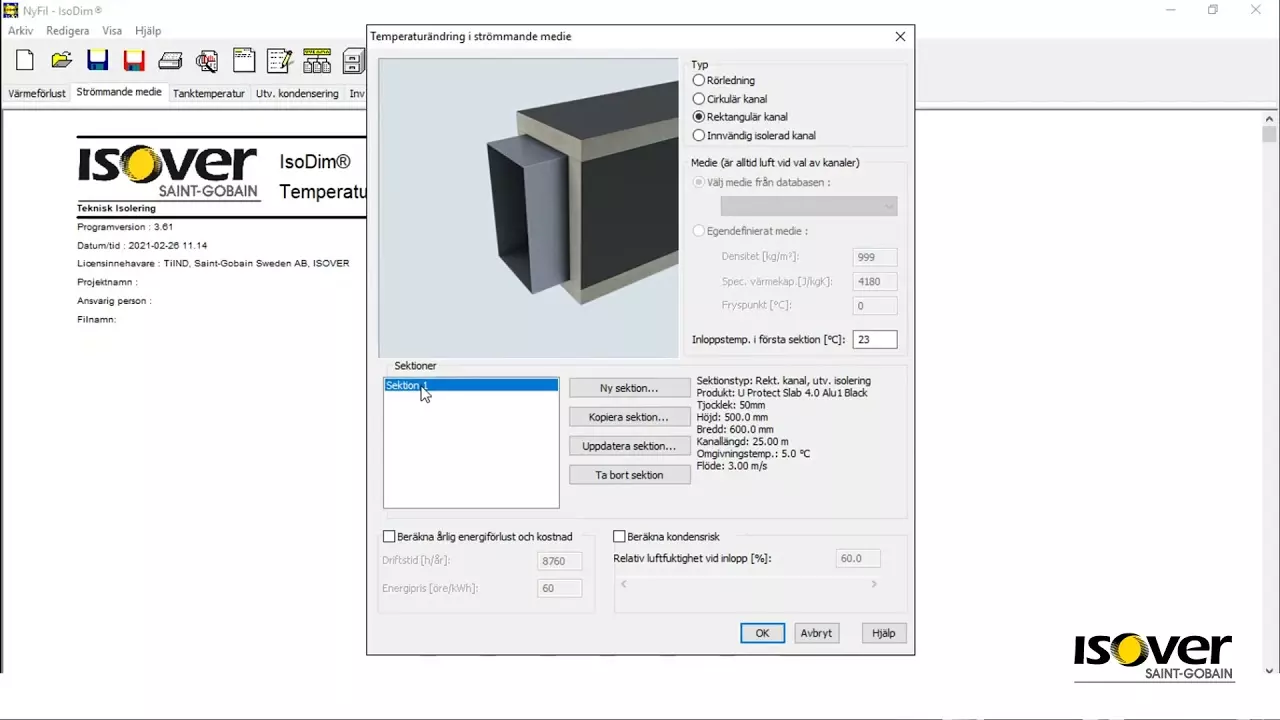This screenshot has height=720, width=1280.
Task: Open the Hjälp menu
Action: click(x=147, y=31)
